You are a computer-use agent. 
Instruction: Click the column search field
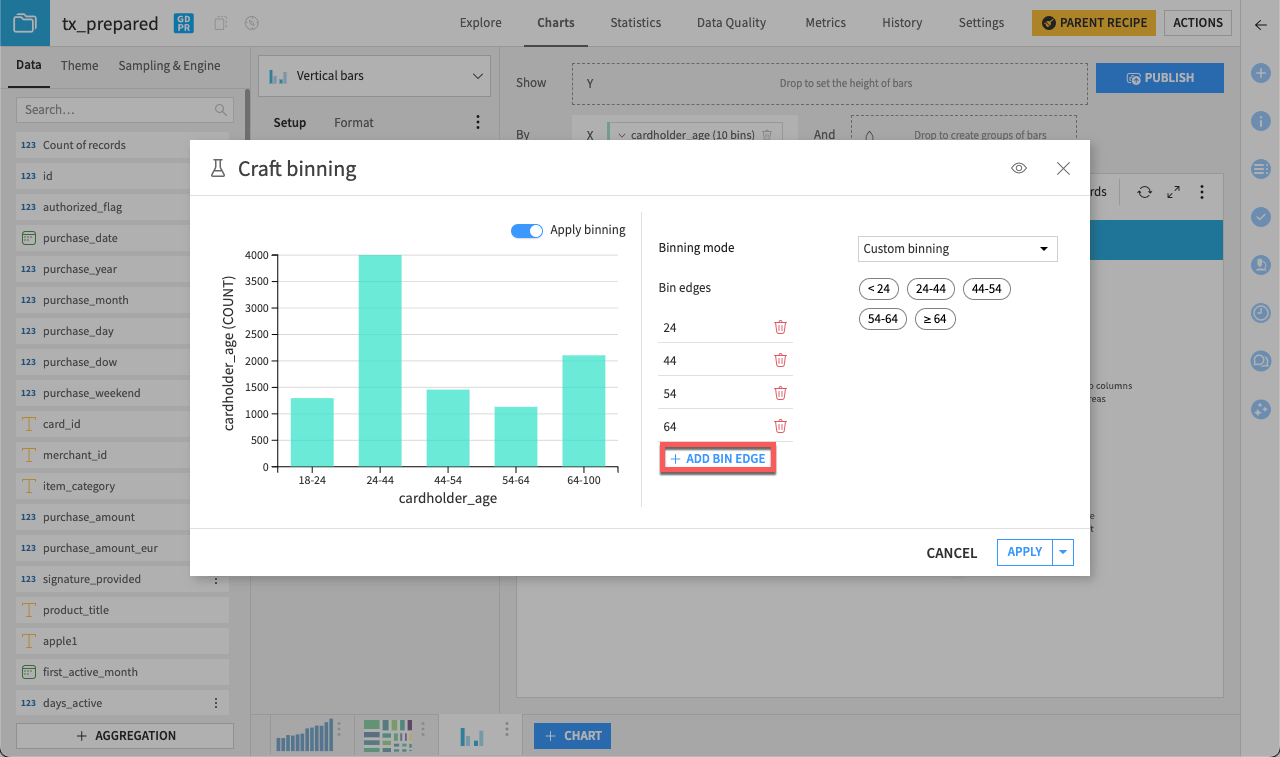click(x=125, y=110)
